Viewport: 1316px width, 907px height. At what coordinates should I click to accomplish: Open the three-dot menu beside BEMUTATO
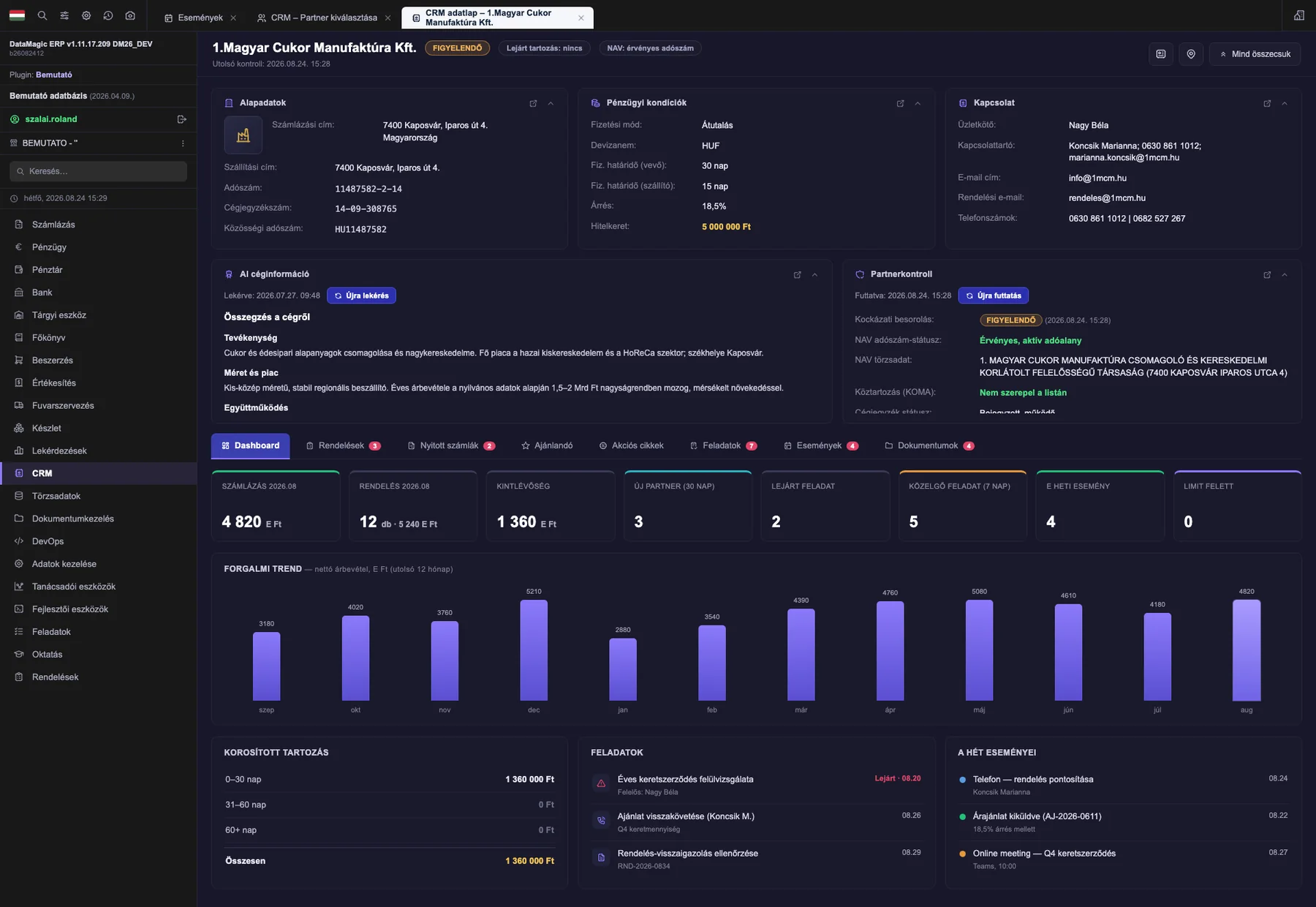click(183, 143)
